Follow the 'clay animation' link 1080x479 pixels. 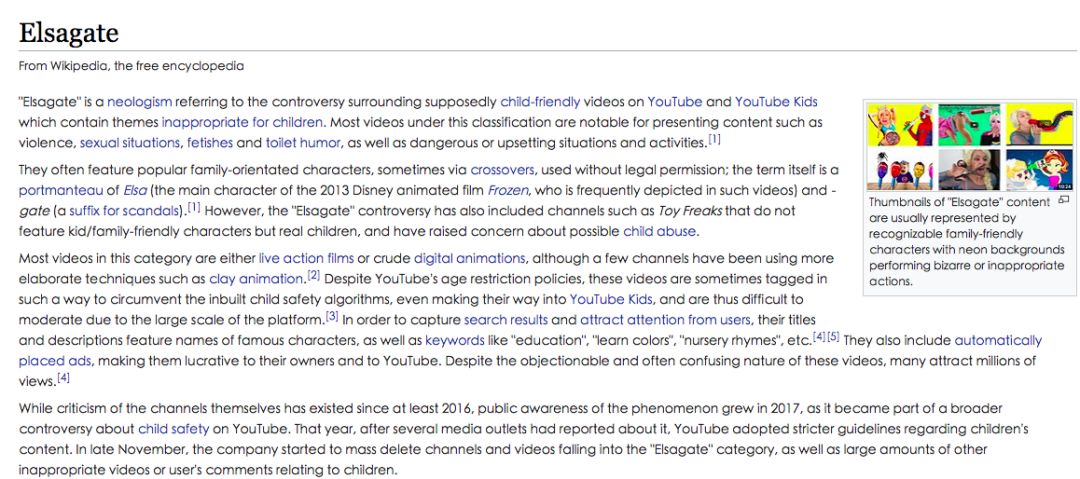[x=256, y=279]
